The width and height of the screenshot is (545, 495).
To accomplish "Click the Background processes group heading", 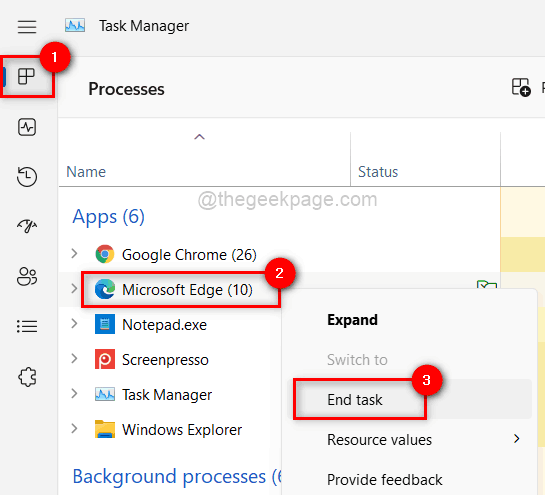I will pyautogui.click(x=177, y=476).
